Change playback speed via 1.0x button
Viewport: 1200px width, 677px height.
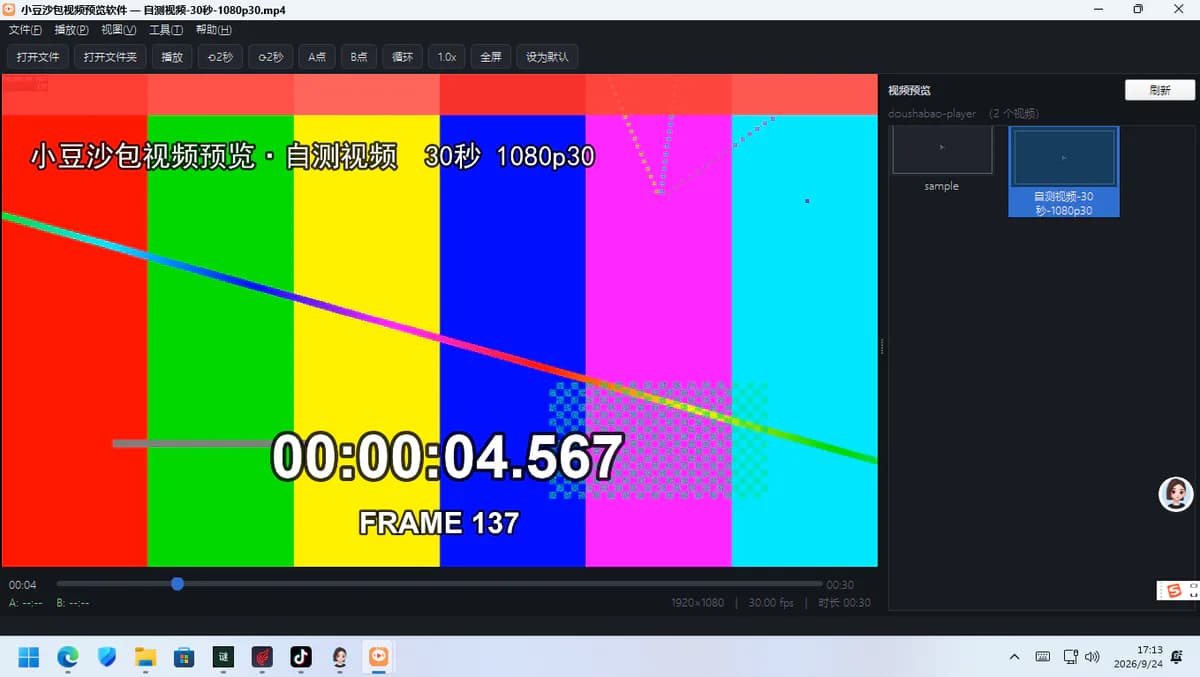[447, 57]
